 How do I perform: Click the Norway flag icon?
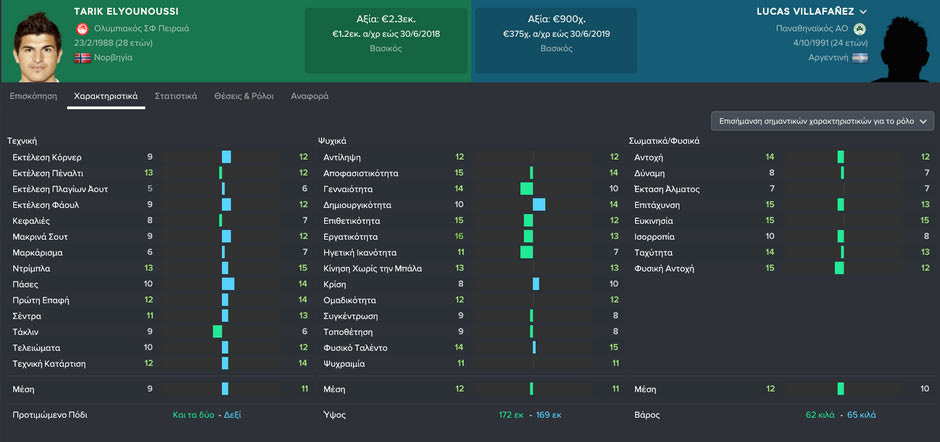tap(82, 58)
